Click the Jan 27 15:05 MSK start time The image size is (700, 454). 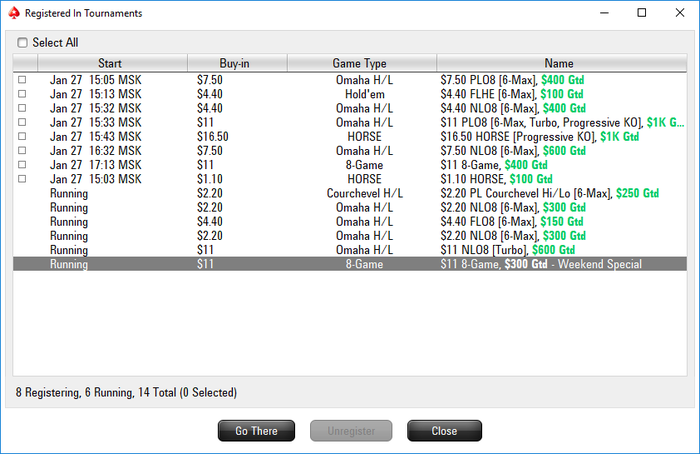[x=96, y=80]
